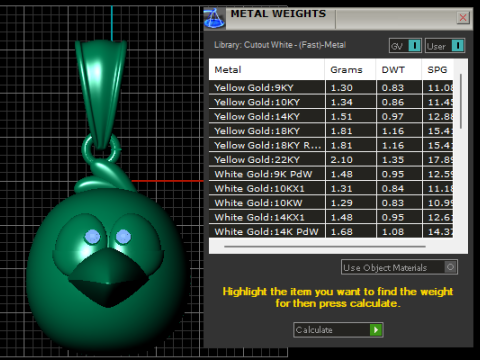Select the White Gold:10KX1 row

[331, 188]
